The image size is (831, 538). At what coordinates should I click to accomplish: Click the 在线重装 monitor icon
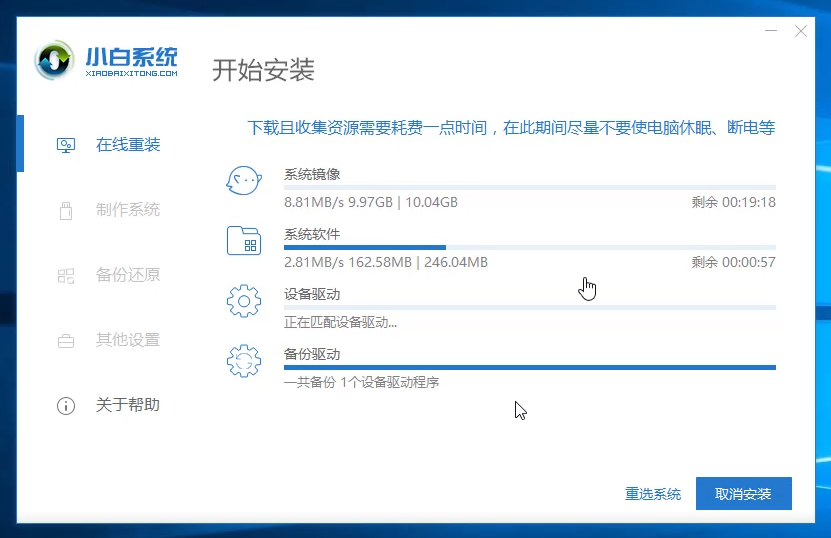66,145
